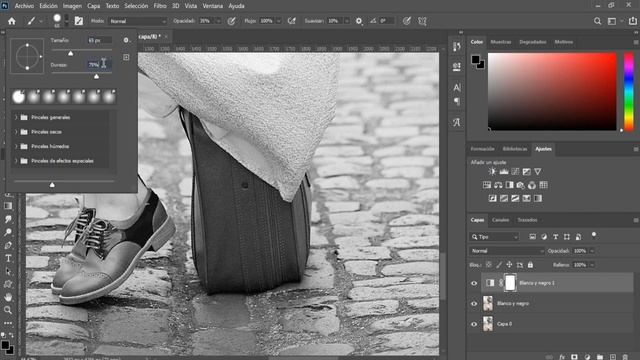
Task: Open the Opacidad dropdown in options bar
Action: 218,21
